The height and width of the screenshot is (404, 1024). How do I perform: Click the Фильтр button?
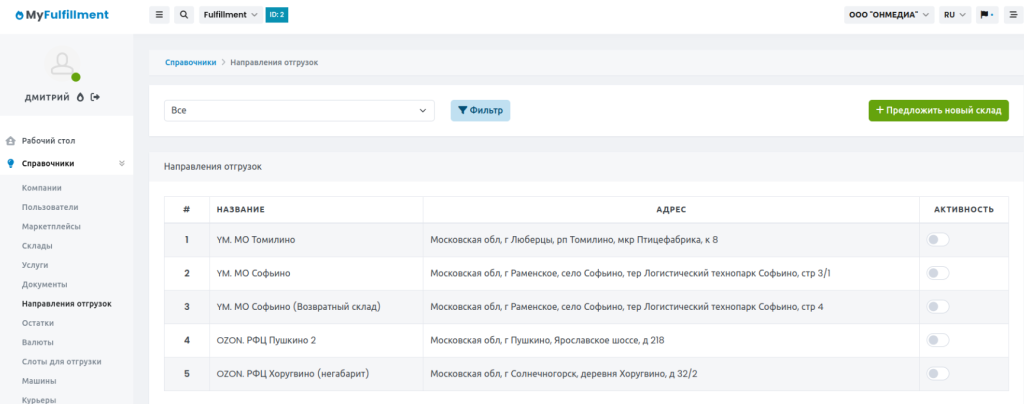point(480,110)
